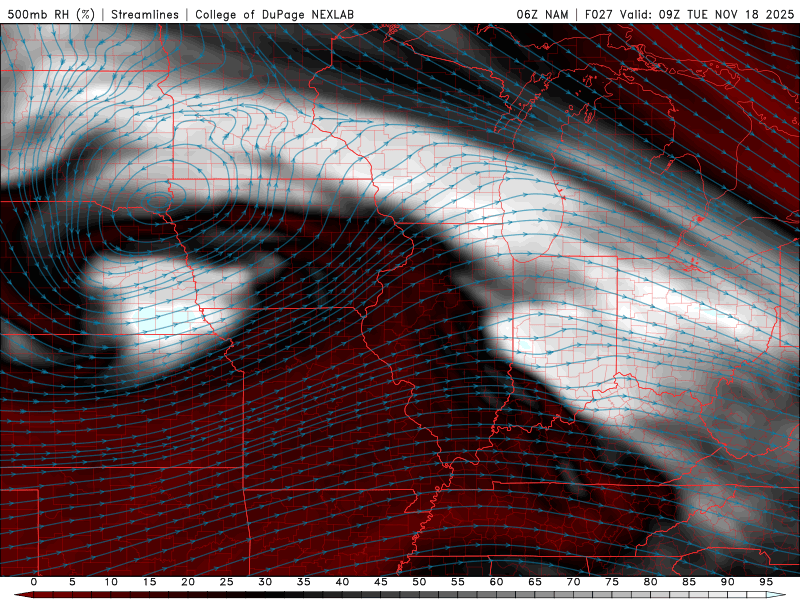The image size is (800, 600).
Task: Click the colorbar label "5"
Action: tap(72, 582)
